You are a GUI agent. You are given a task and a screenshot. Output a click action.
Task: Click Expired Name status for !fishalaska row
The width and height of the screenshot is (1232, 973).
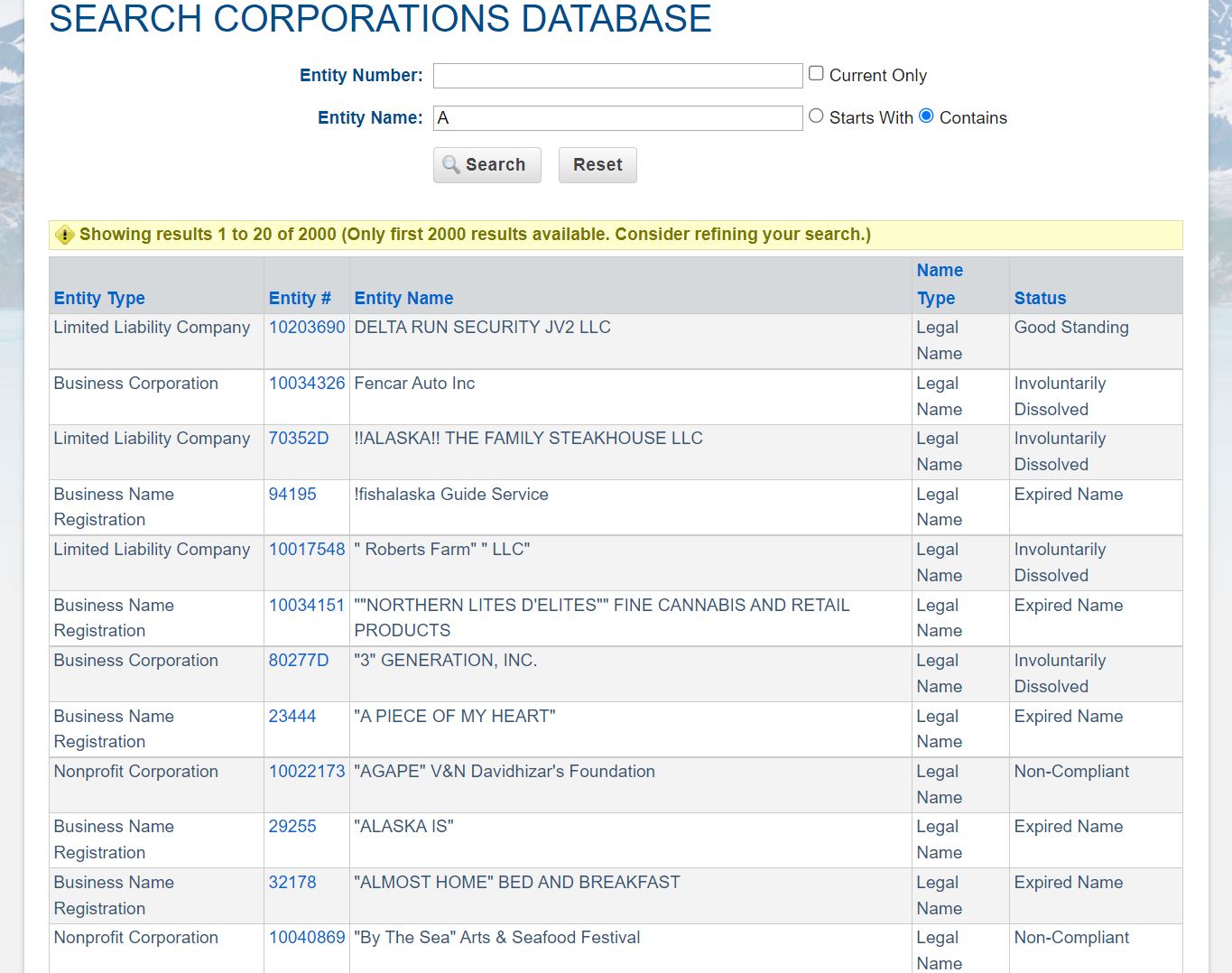(1069, 495)
